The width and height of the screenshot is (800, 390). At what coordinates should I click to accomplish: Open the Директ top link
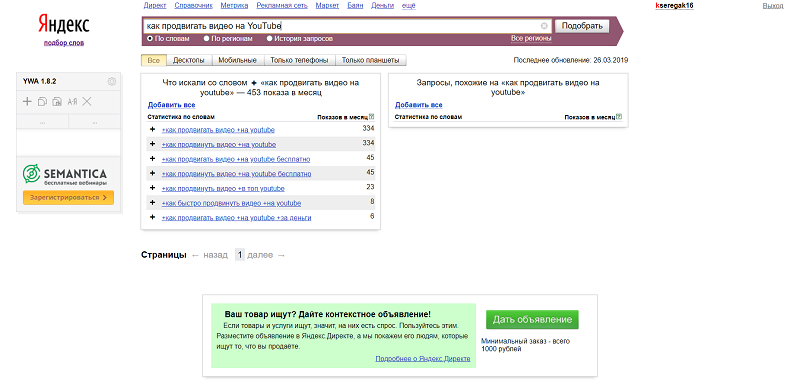point(155,6)
